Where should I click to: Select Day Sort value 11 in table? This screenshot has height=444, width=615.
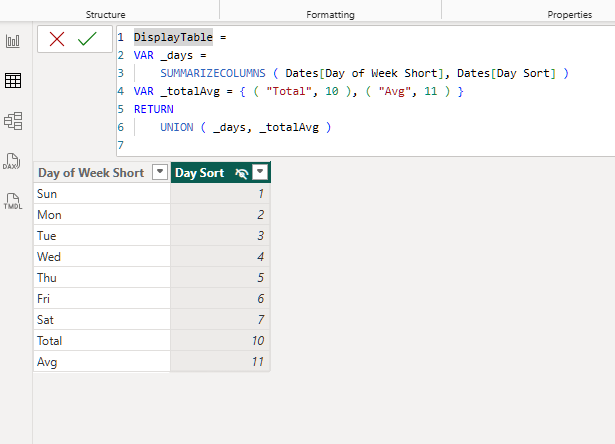tap(220, 362)
